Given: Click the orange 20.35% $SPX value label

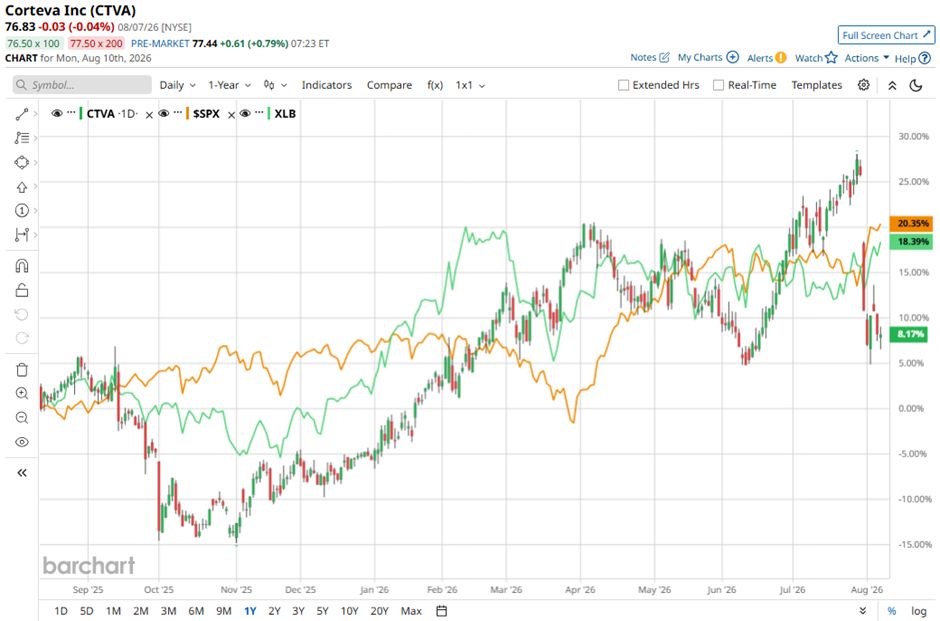Looking at the screenshot, I should point(911,224).
